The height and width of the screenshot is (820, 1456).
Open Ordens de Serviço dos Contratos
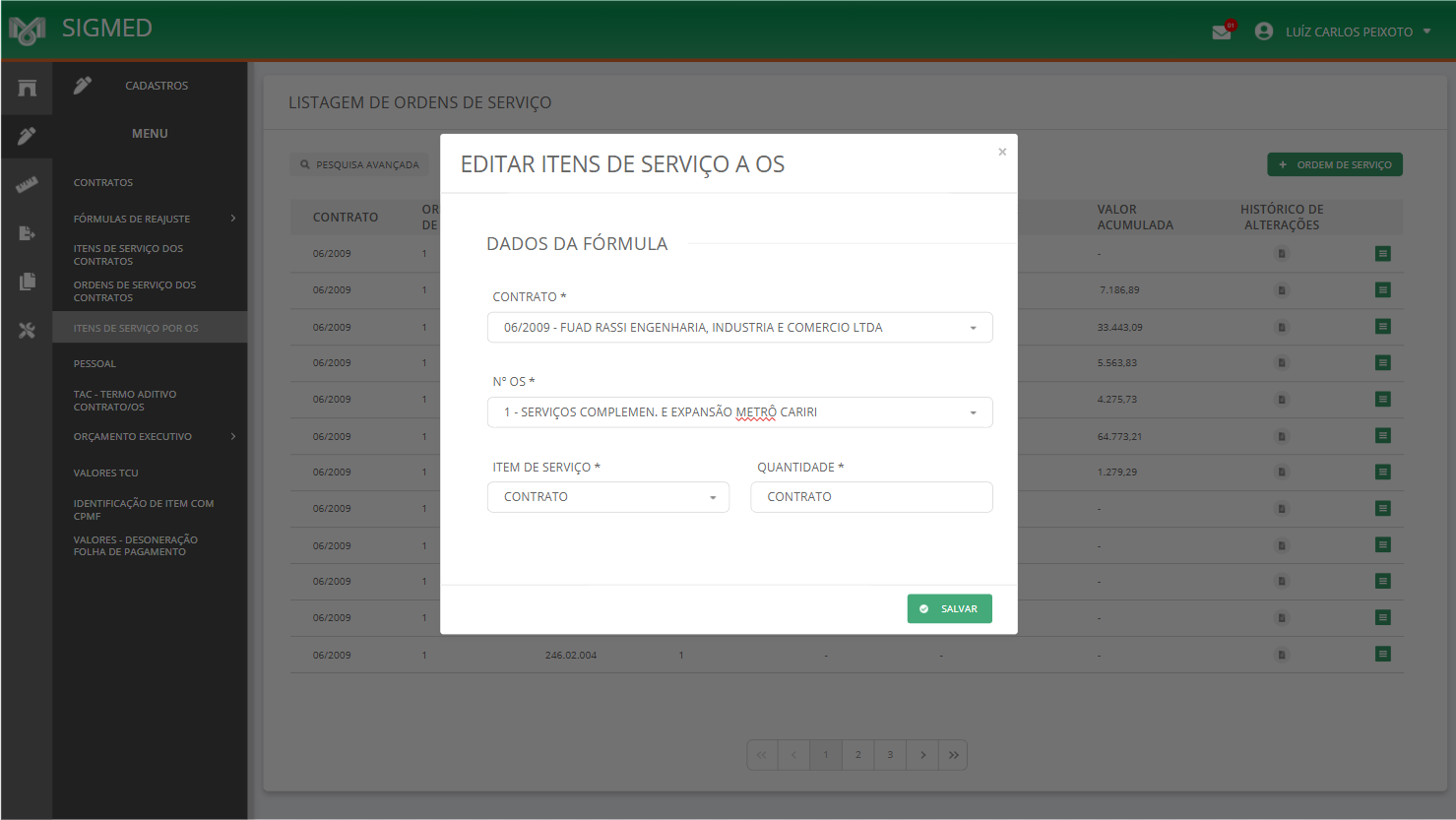point(135,291)
